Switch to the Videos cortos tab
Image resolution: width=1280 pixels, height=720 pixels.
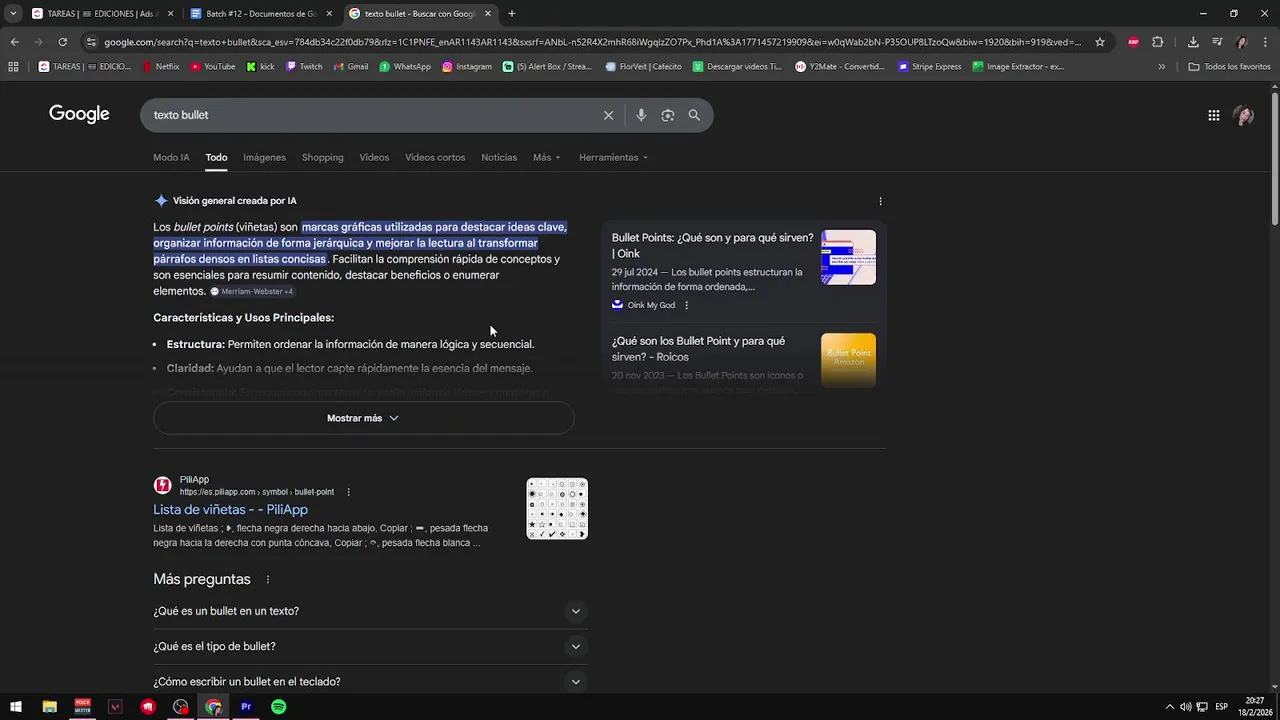[435, 158]
